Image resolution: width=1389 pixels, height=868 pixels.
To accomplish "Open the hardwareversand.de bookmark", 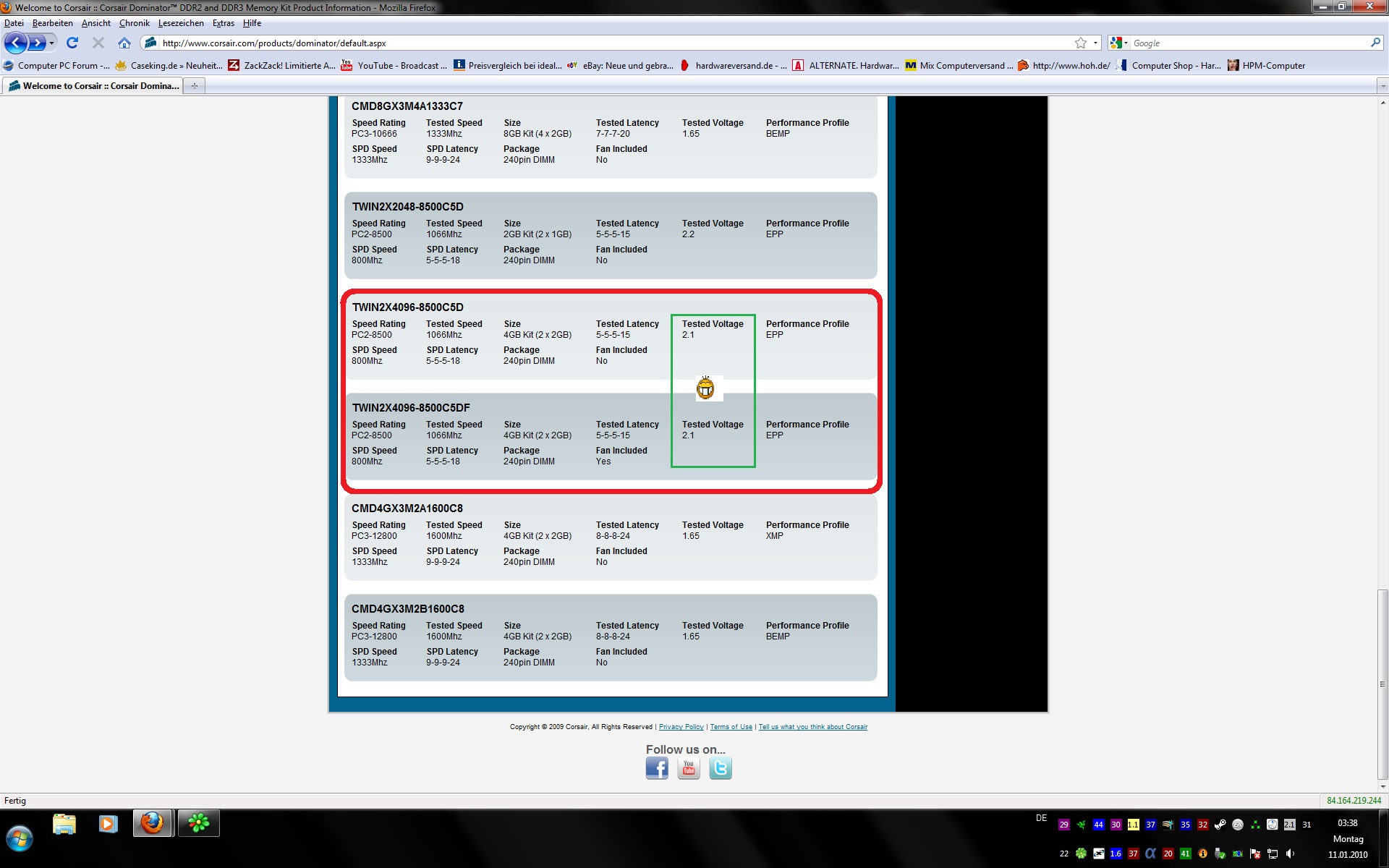I will click(x=734, y=66).
